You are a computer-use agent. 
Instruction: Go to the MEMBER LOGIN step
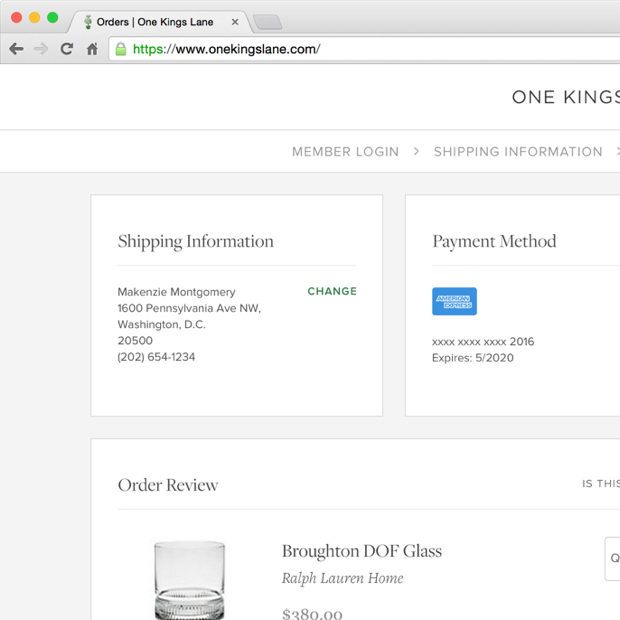pyautogui.click(x=345, y=152)
